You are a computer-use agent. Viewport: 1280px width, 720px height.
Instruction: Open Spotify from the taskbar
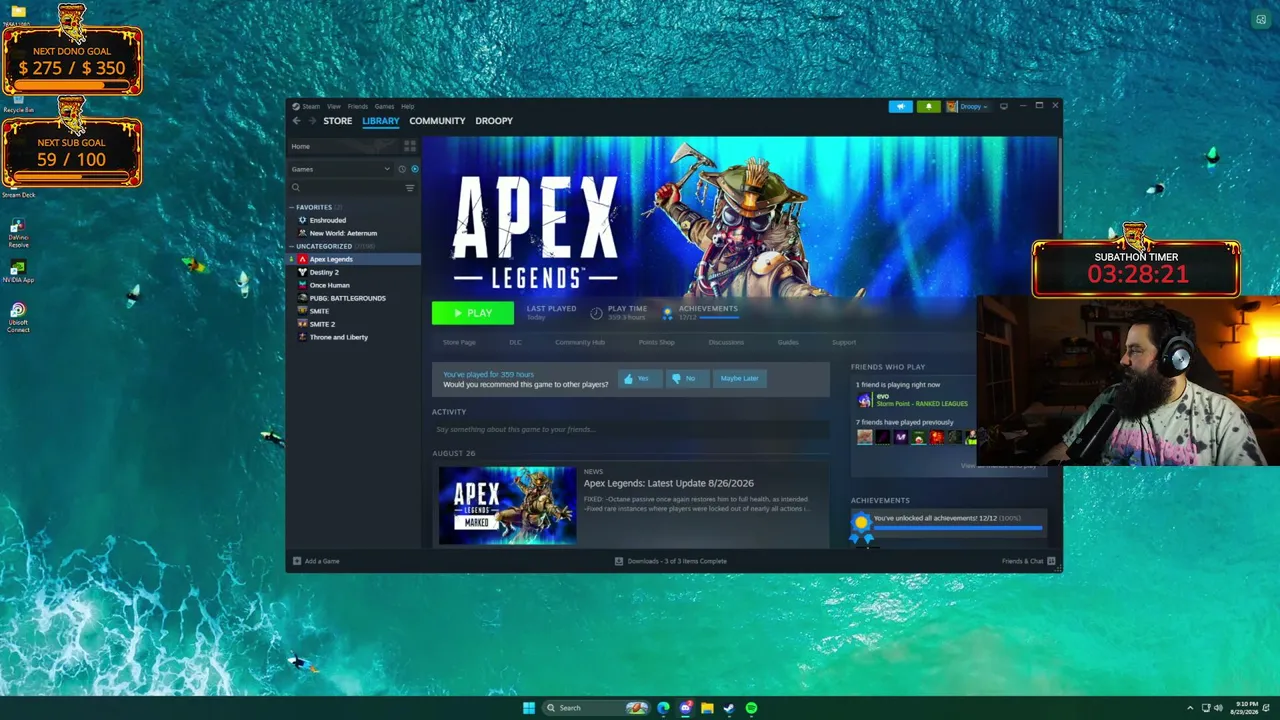click(751, 708)
